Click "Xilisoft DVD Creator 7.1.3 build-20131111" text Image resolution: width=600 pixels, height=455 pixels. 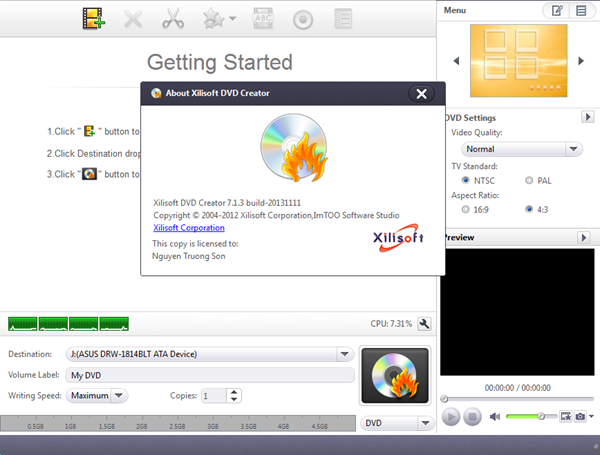click(x=227, y=203)
